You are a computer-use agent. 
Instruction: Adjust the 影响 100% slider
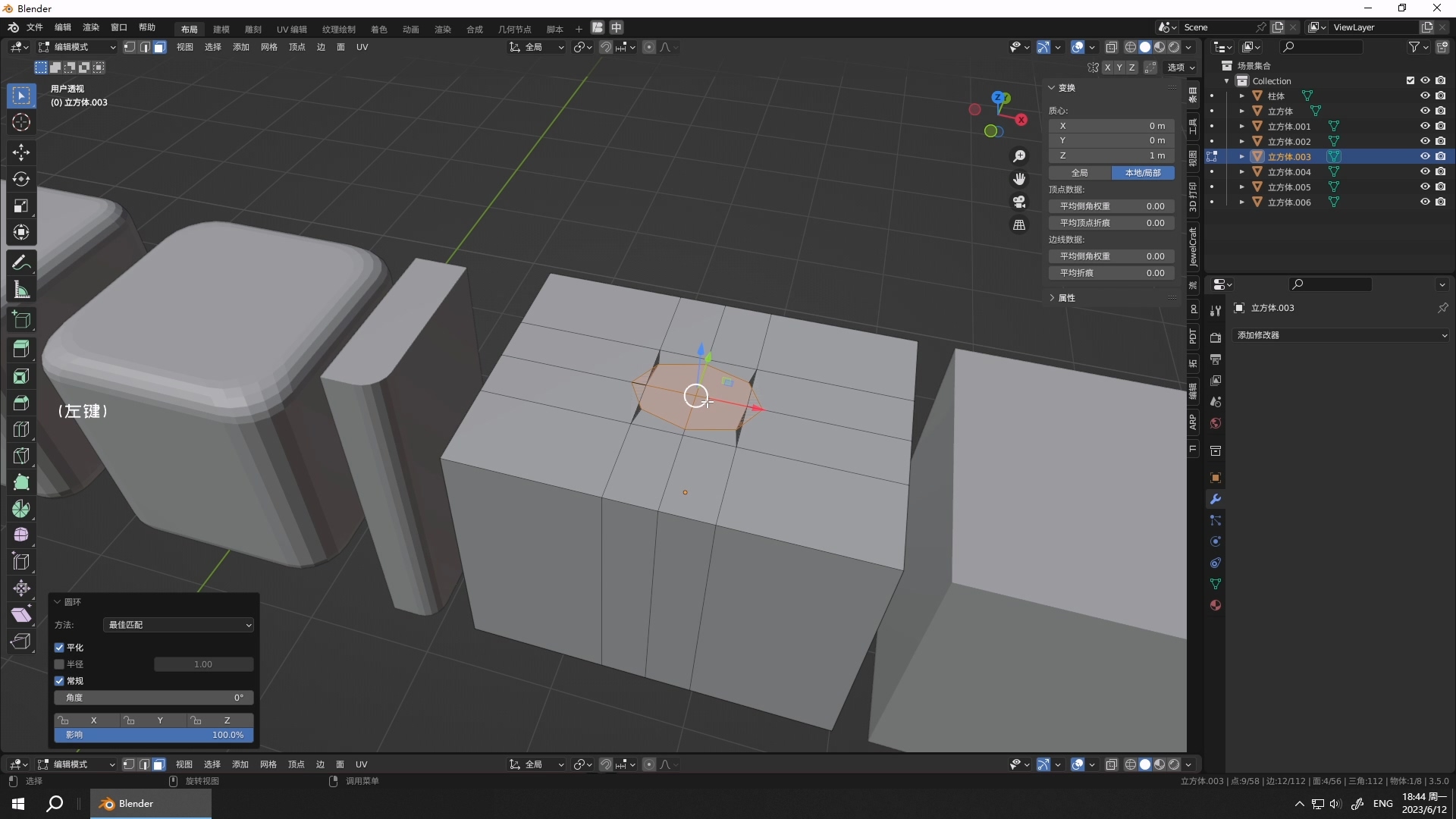pos(154,735)
